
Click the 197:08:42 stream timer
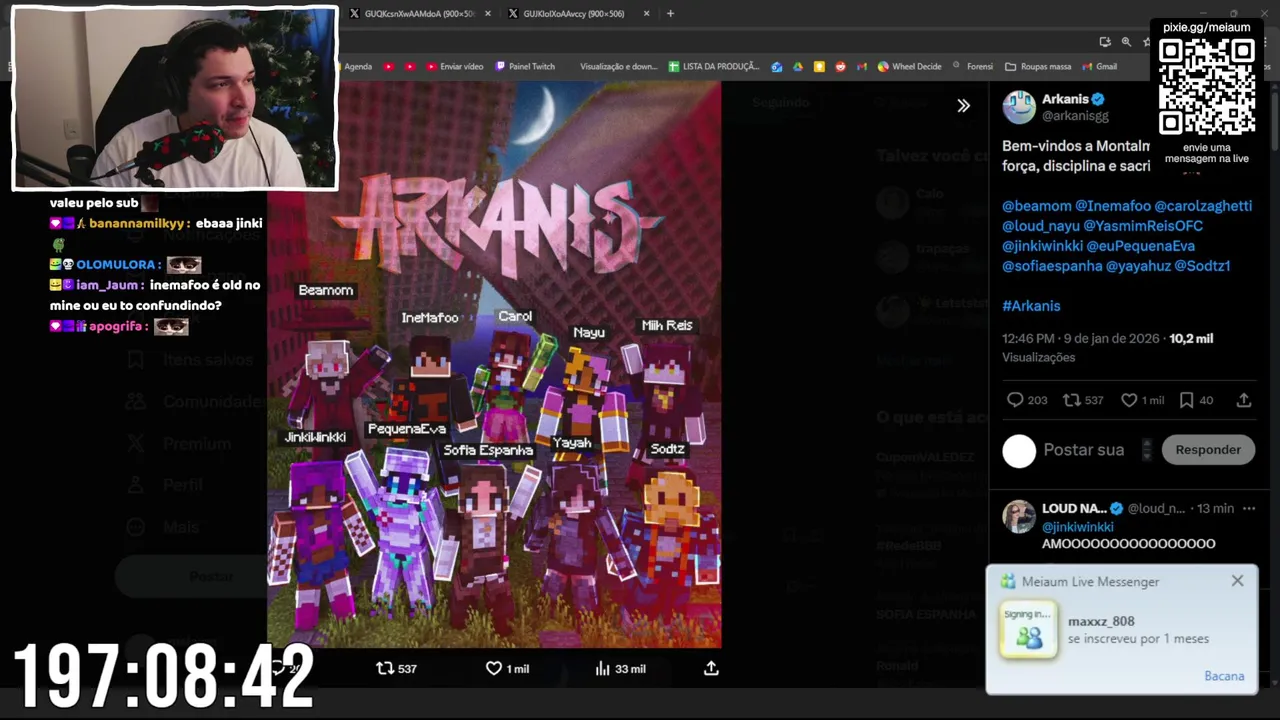click(x=163, y=677)
